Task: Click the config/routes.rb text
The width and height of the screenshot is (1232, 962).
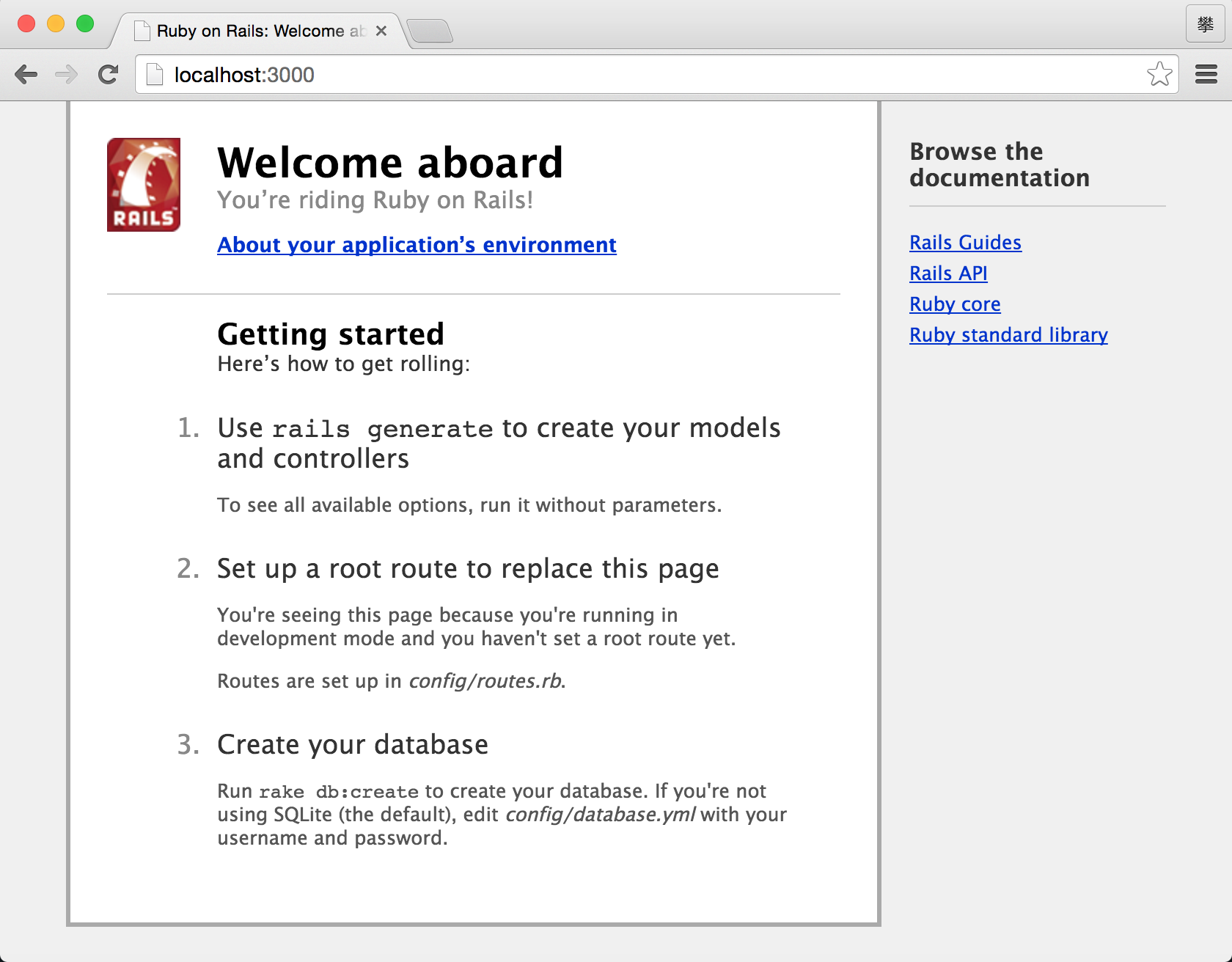Action: point(485,681)
